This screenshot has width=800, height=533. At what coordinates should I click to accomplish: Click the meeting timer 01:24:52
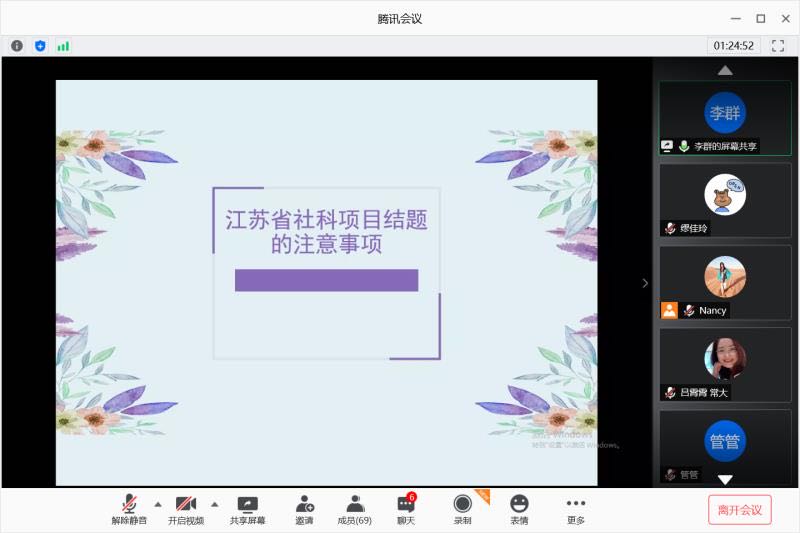[734, 46]
